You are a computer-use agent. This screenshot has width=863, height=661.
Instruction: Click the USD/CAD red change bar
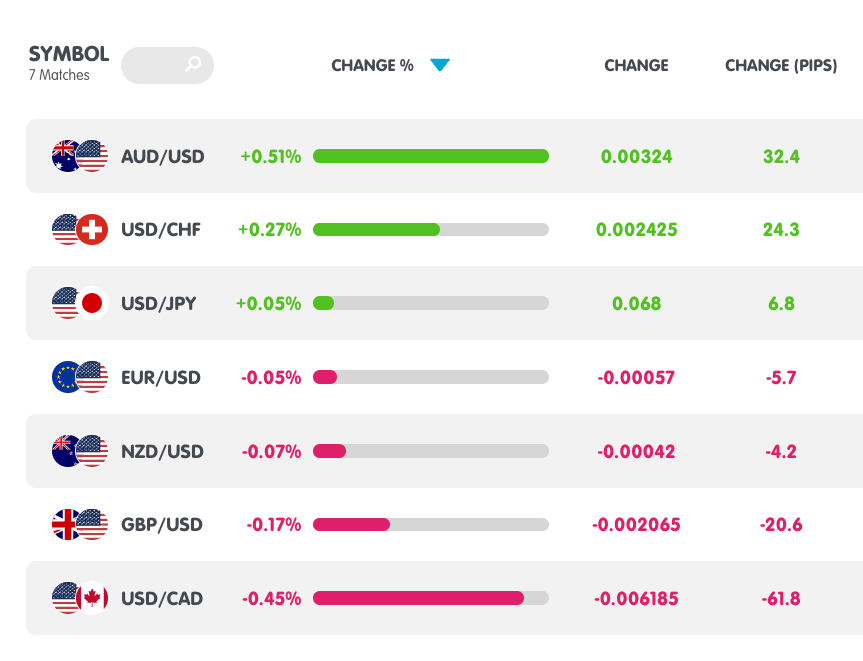(418, 598)
